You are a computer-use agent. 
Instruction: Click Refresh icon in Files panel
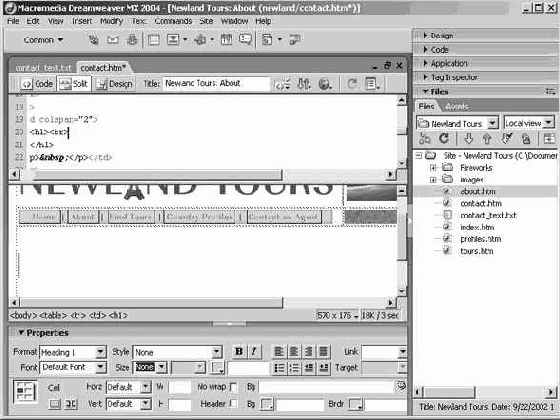[444, 139]
